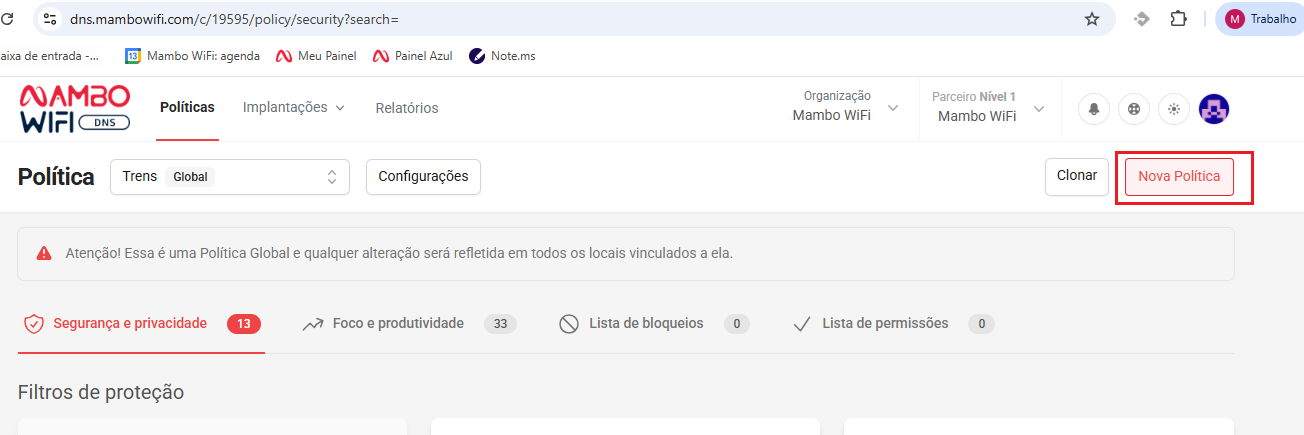Click the Nova Política button
The height and width of the screenshot is (435, 1304).
click(1179, 177)
